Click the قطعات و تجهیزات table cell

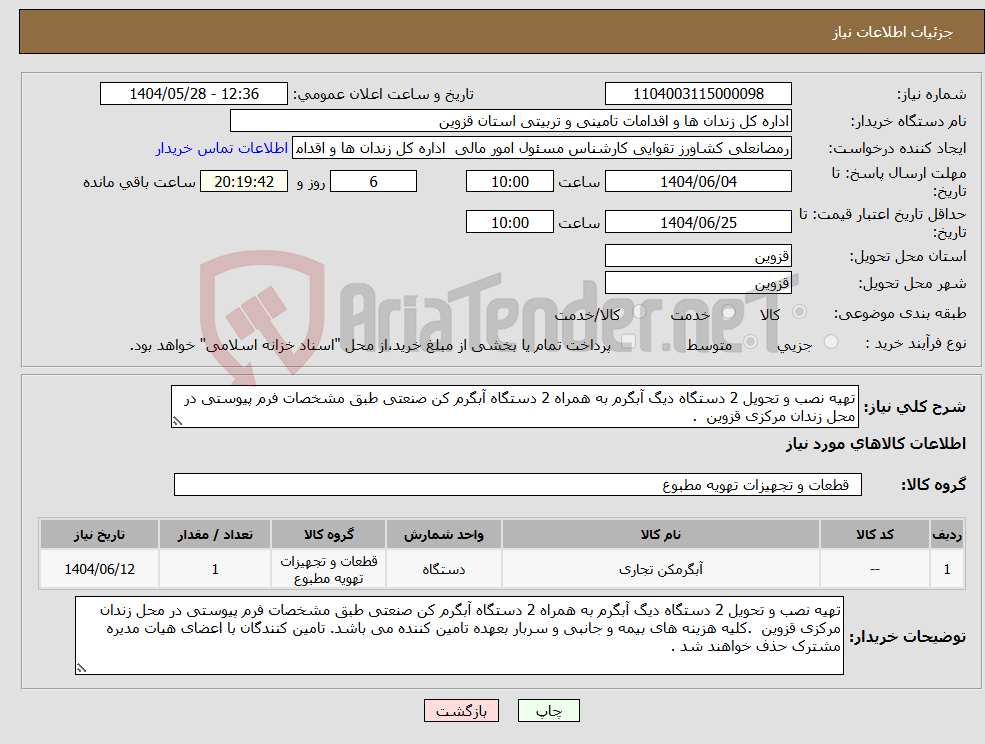click(329, 569)
